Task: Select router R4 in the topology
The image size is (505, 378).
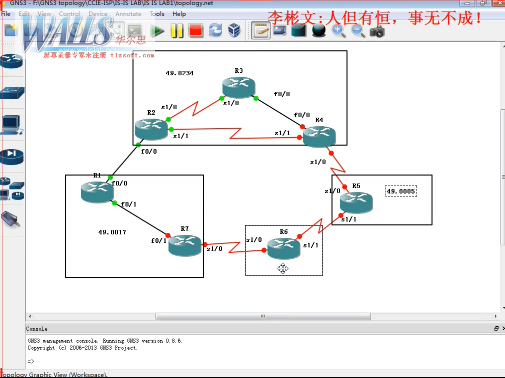Action: point(319,137)
